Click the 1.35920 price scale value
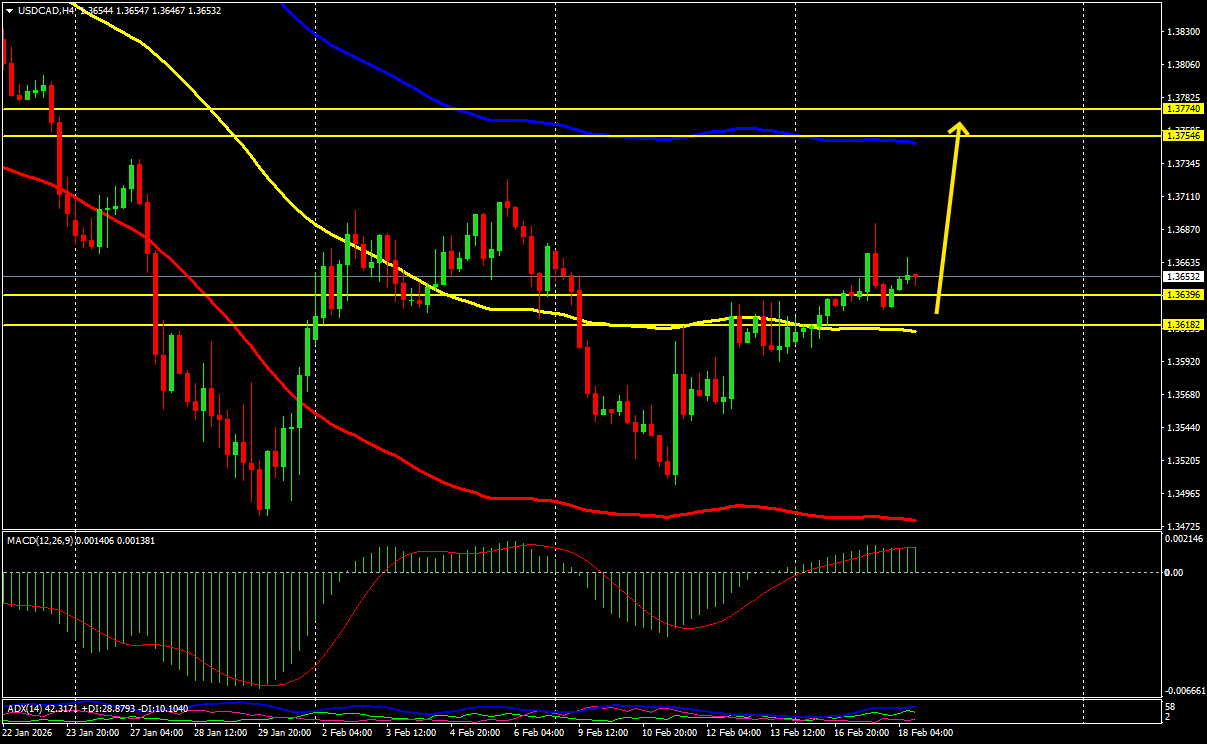This screenshot has height=744, width=1207. coord(1183,362)
